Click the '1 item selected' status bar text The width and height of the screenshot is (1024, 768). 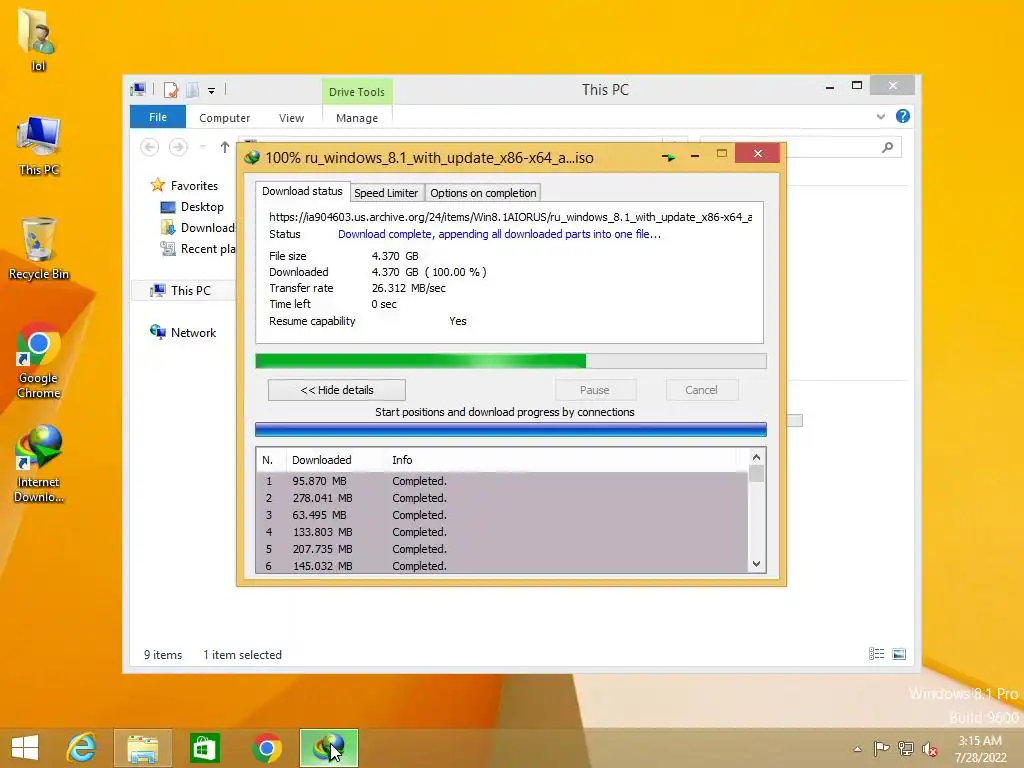click(242, 654)
